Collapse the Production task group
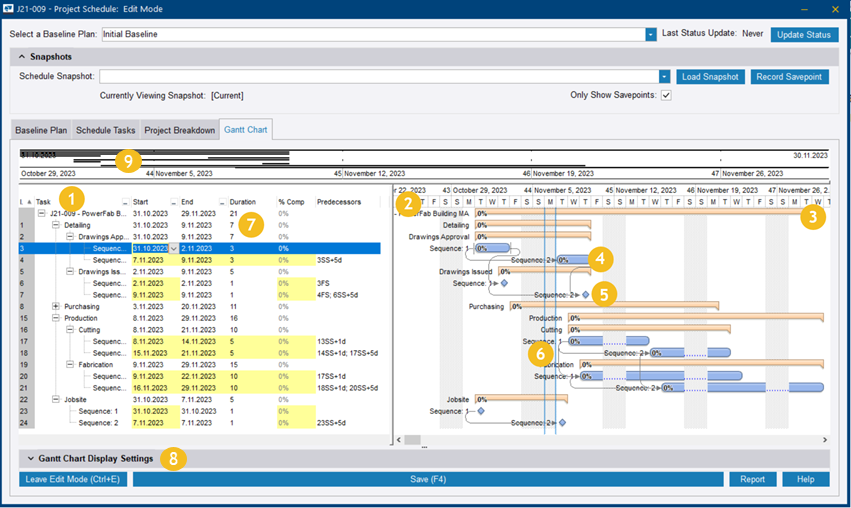Screen dimensions: 851x508 pyautogui.click(x=55, y=318)
